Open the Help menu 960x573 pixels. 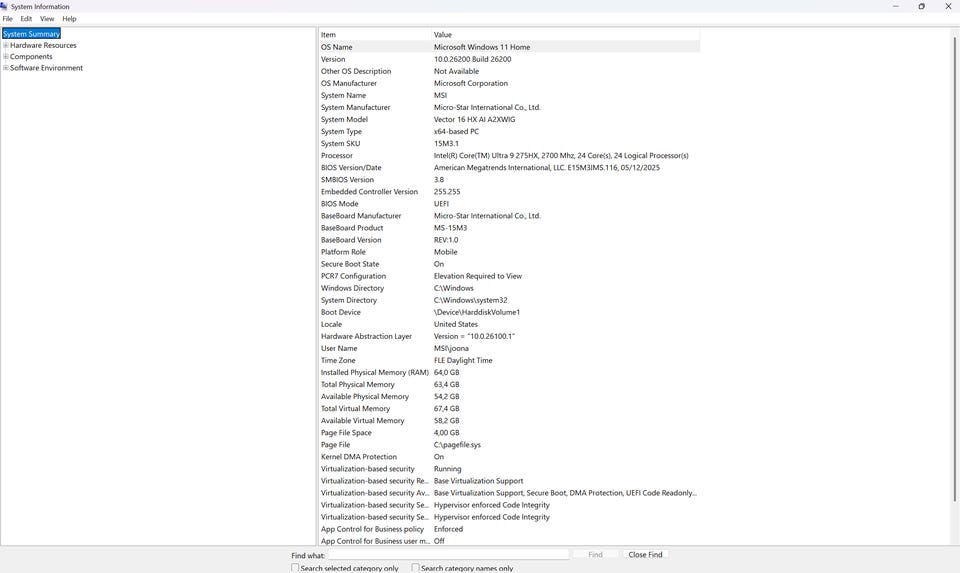coord(69,19)
